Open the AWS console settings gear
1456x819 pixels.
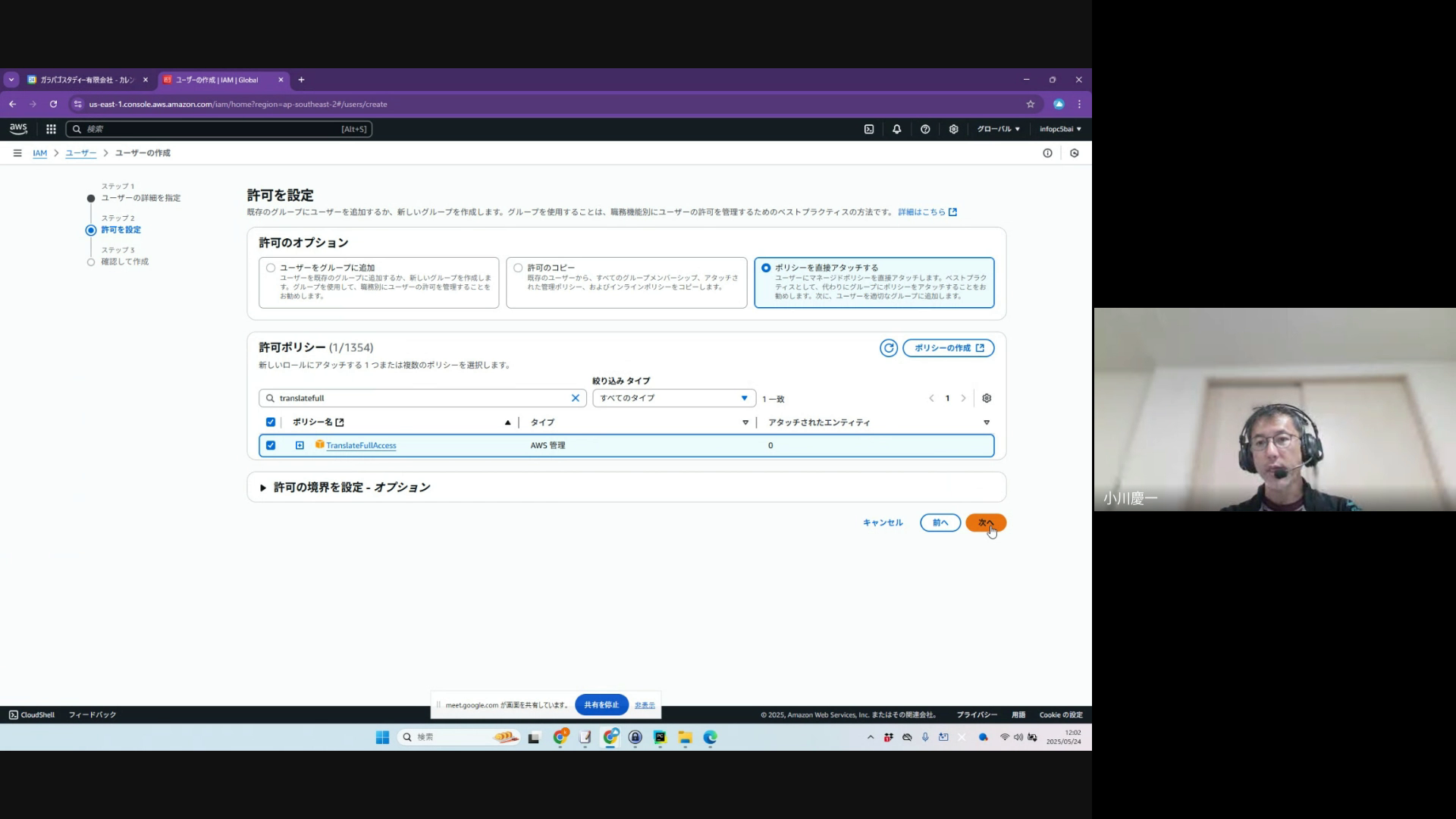(953, 129)
